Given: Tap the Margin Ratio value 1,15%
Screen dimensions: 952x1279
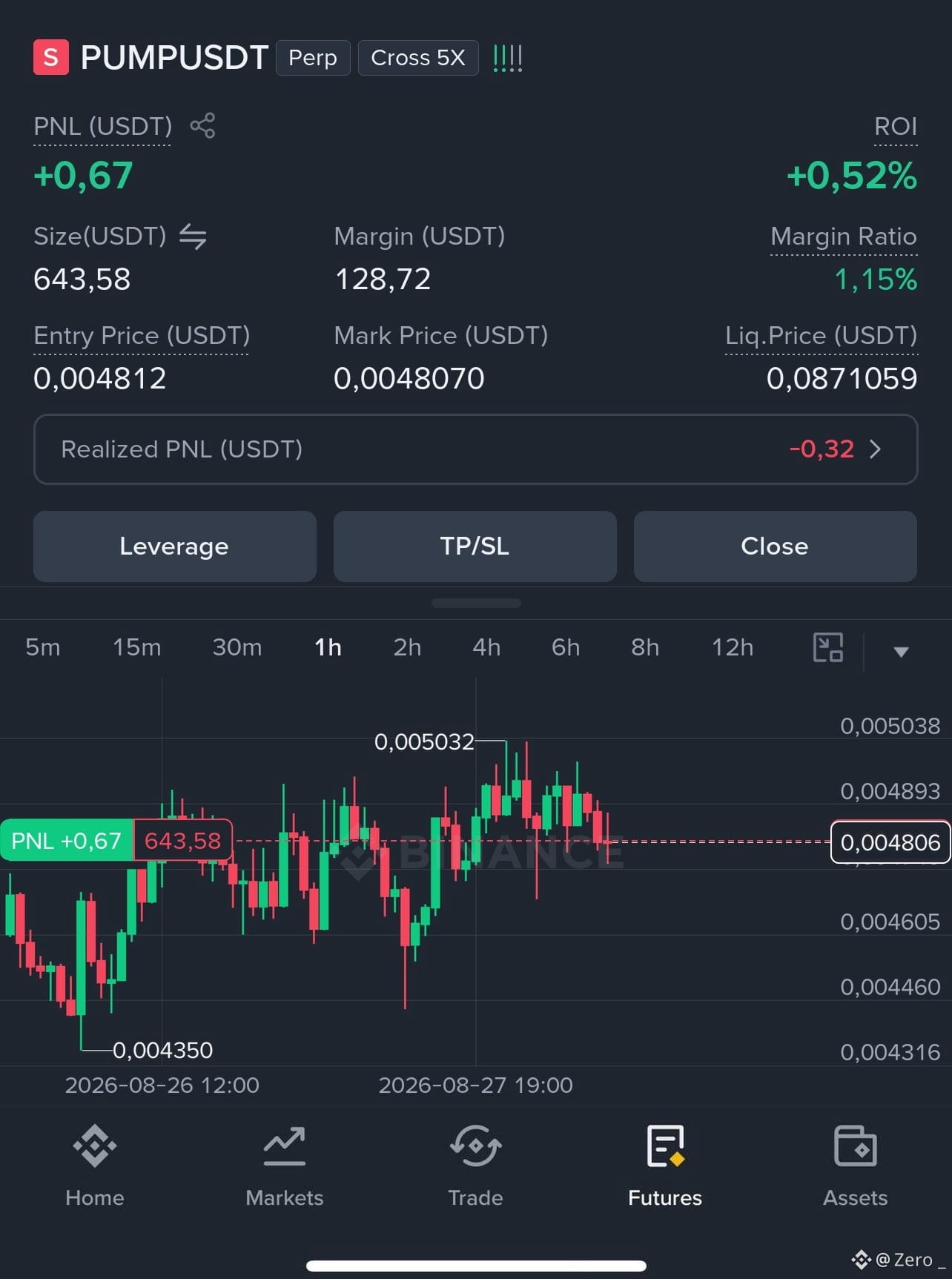Looking at the screenshot, I should pos(876,280).
